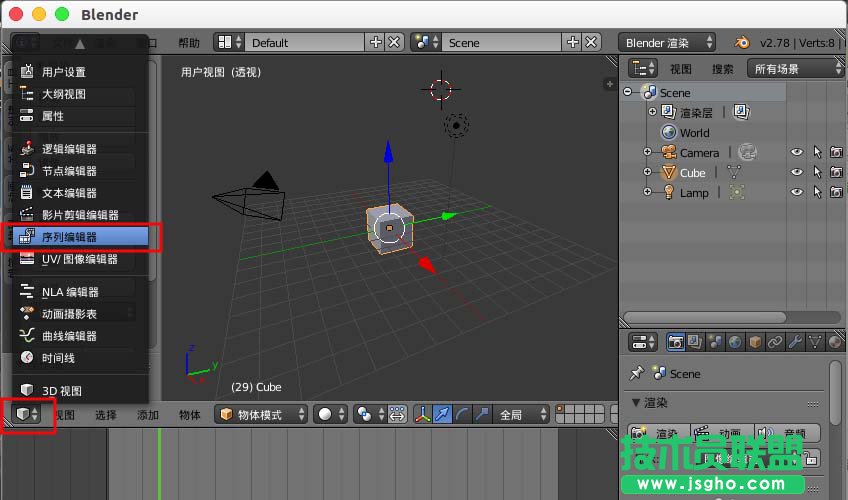Switch to 逻辑编辑器
The height and width of the screenshot is (500, 848).
click(x=80, y=149)
